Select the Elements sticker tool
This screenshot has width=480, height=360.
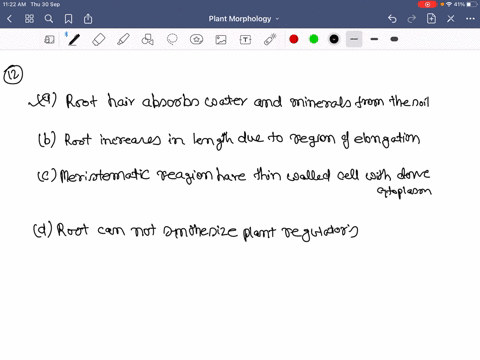[196, 40]
